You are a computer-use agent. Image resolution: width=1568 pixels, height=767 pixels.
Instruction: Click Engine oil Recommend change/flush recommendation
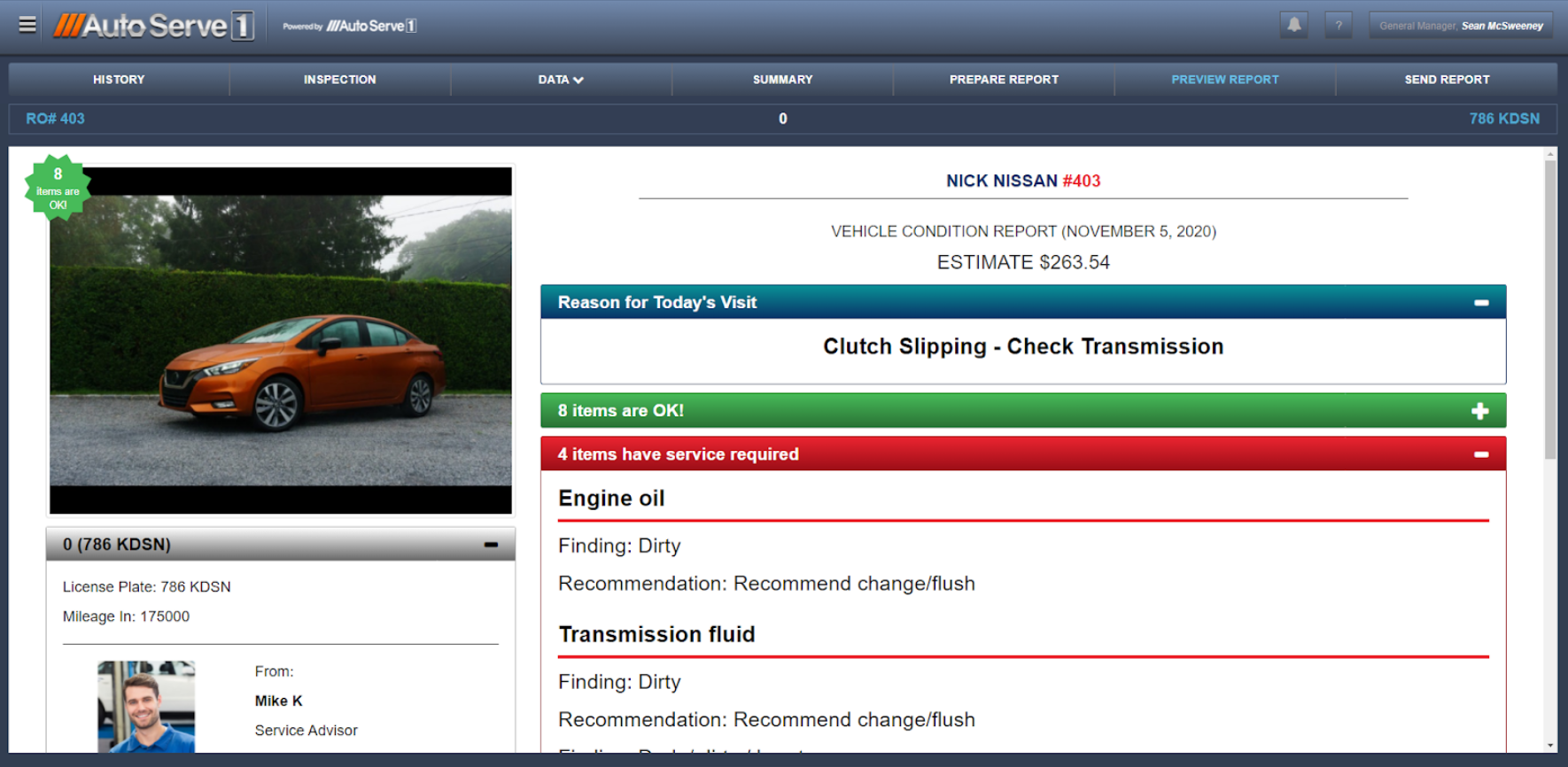(x=766, y=585)
